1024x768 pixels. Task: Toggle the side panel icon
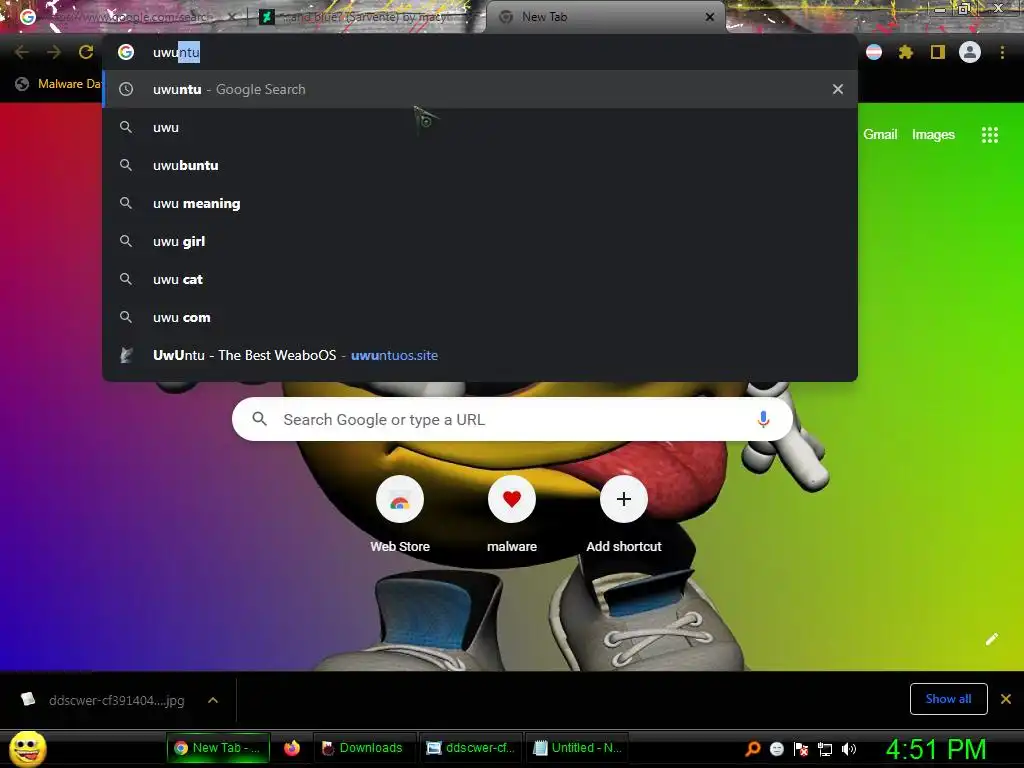click(x=938, y=52)
